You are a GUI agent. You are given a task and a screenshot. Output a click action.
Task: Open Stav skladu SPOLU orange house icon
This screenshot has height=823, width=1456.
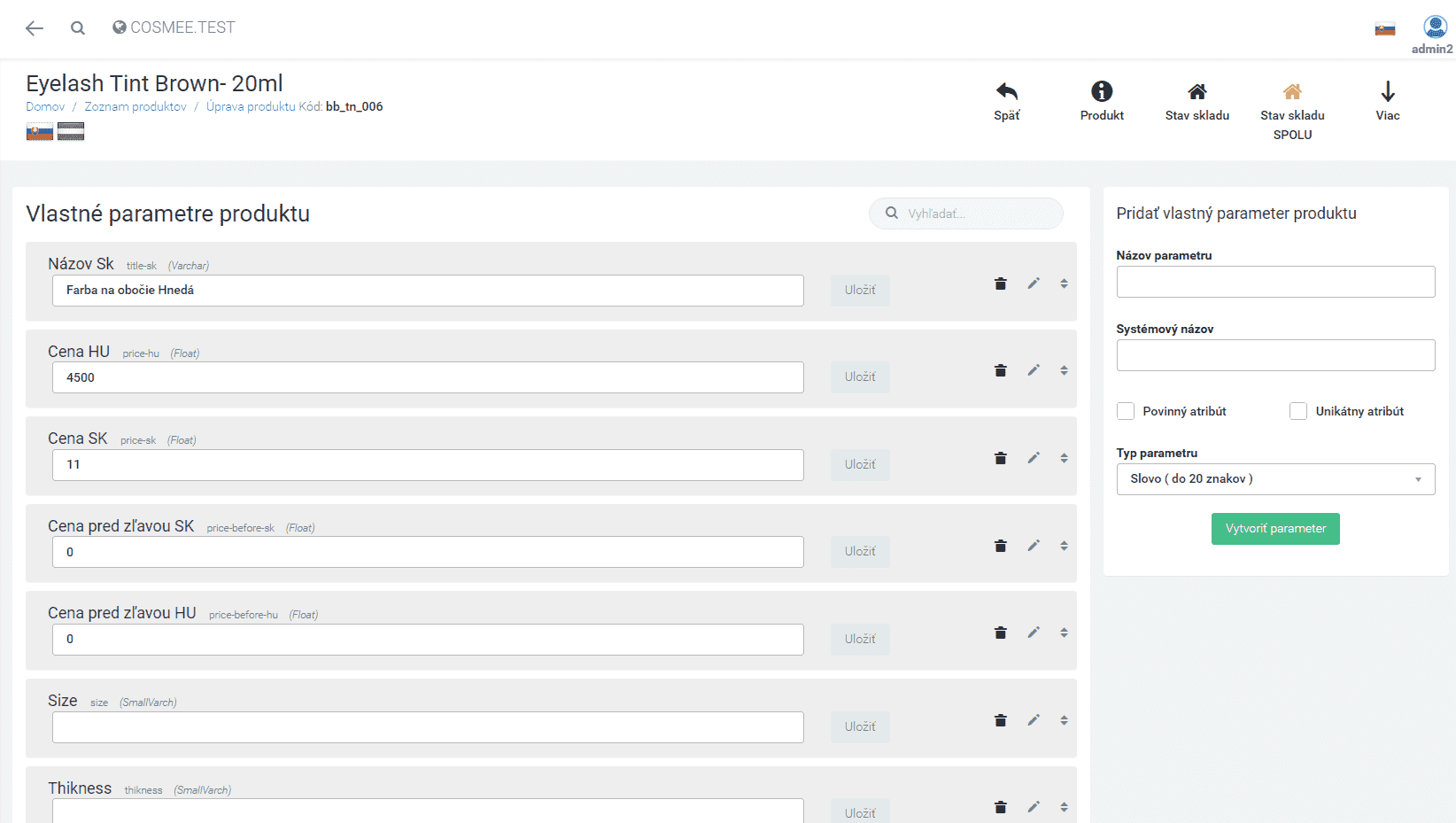tap(1292, 92)
